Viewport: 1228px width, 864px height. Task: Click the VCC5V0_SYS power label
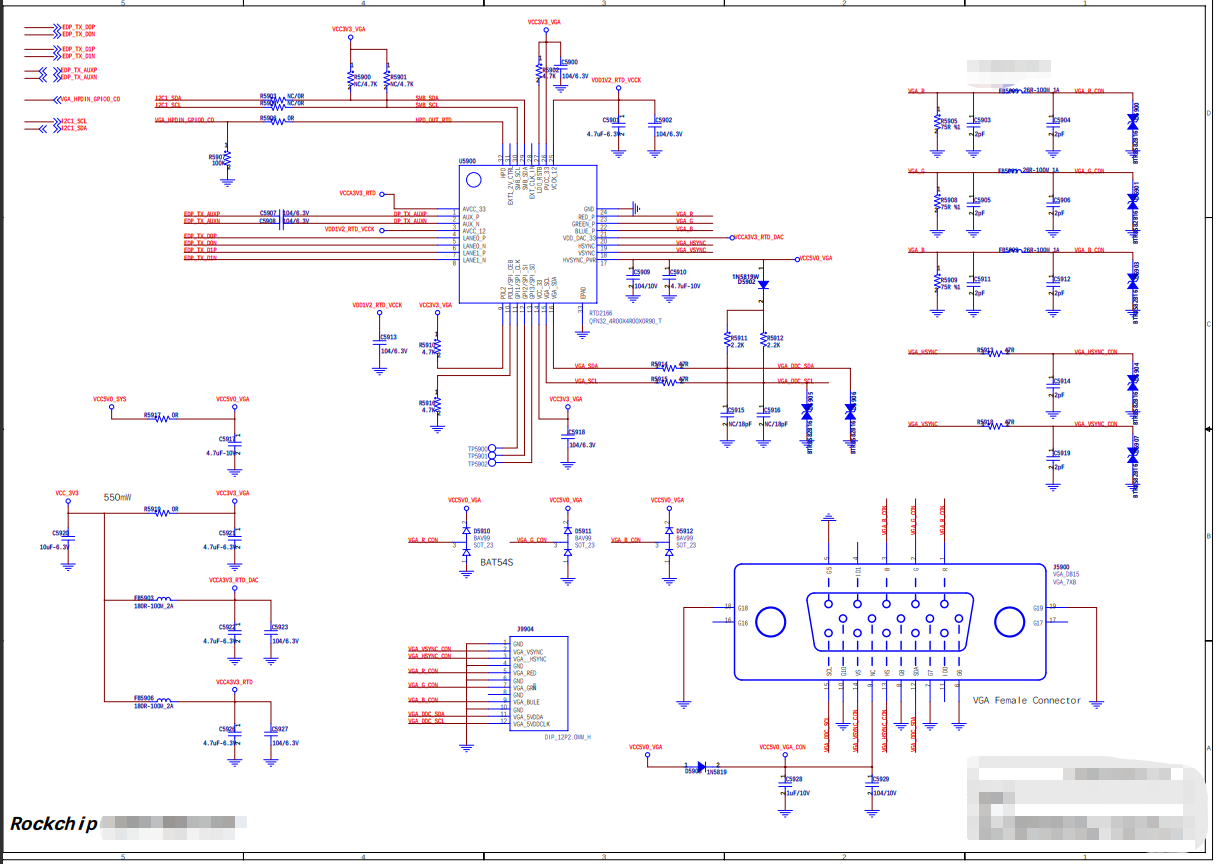pos(110,399)
